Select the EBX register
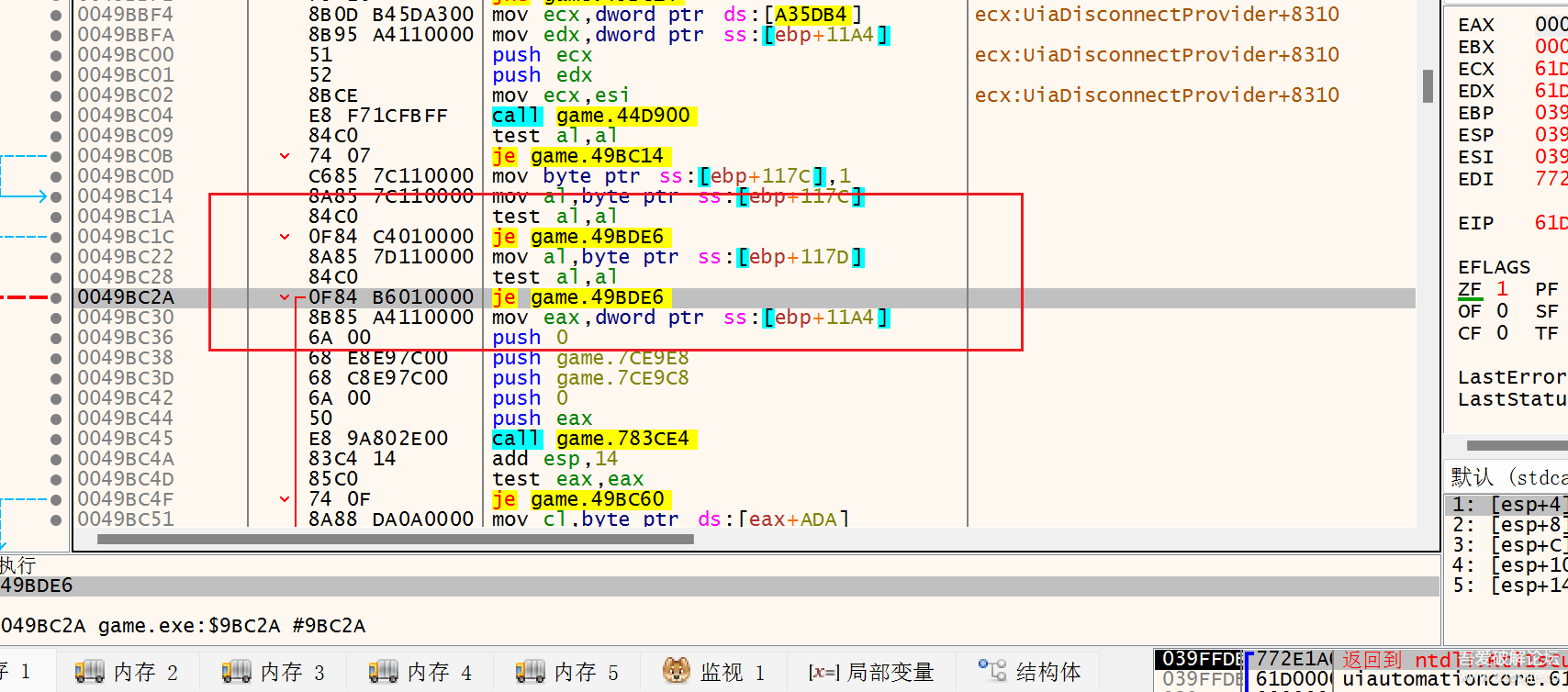 [1476, 47]
